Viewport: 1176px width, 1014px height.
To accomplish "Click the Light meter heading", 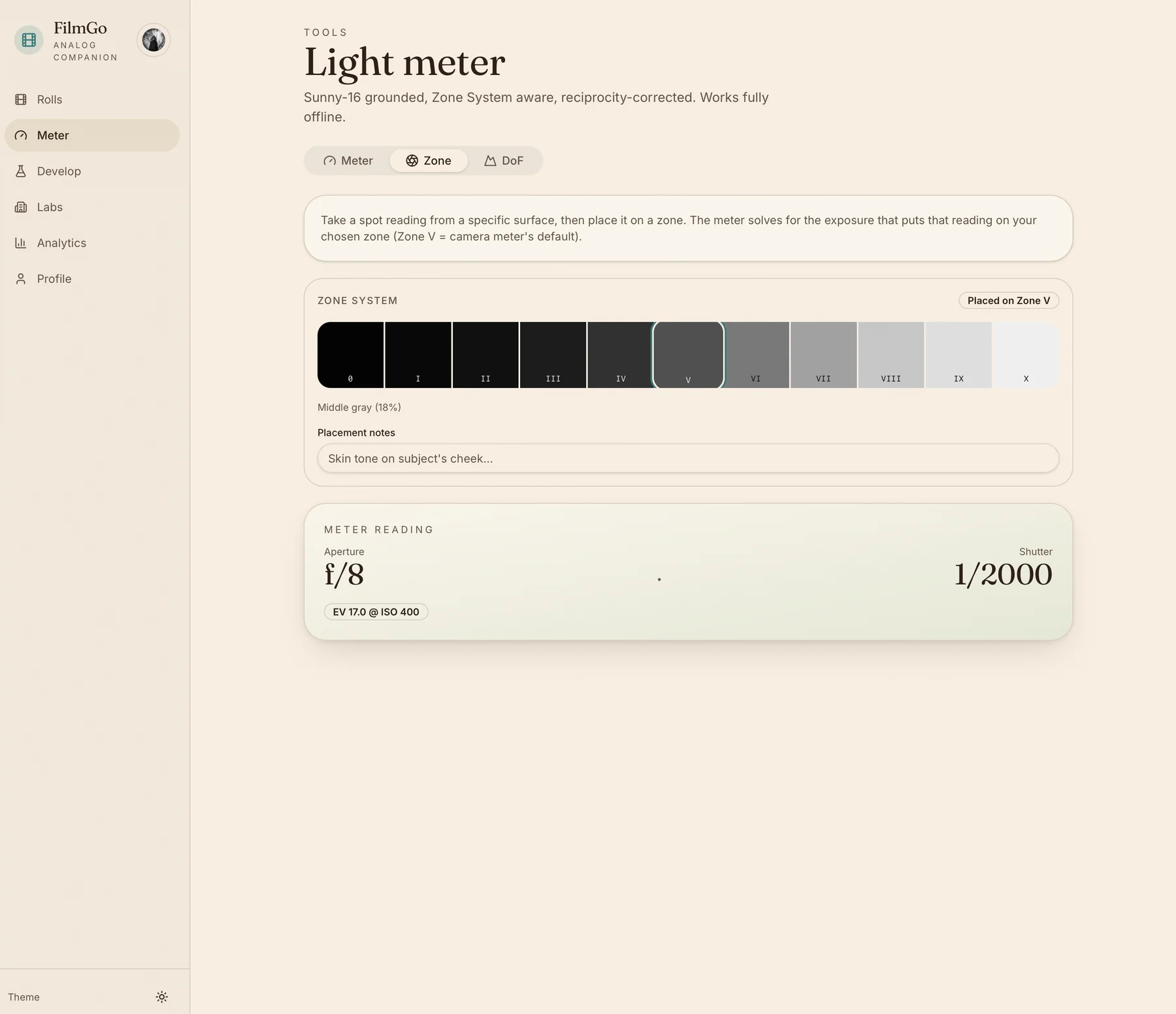I will 404,63.
